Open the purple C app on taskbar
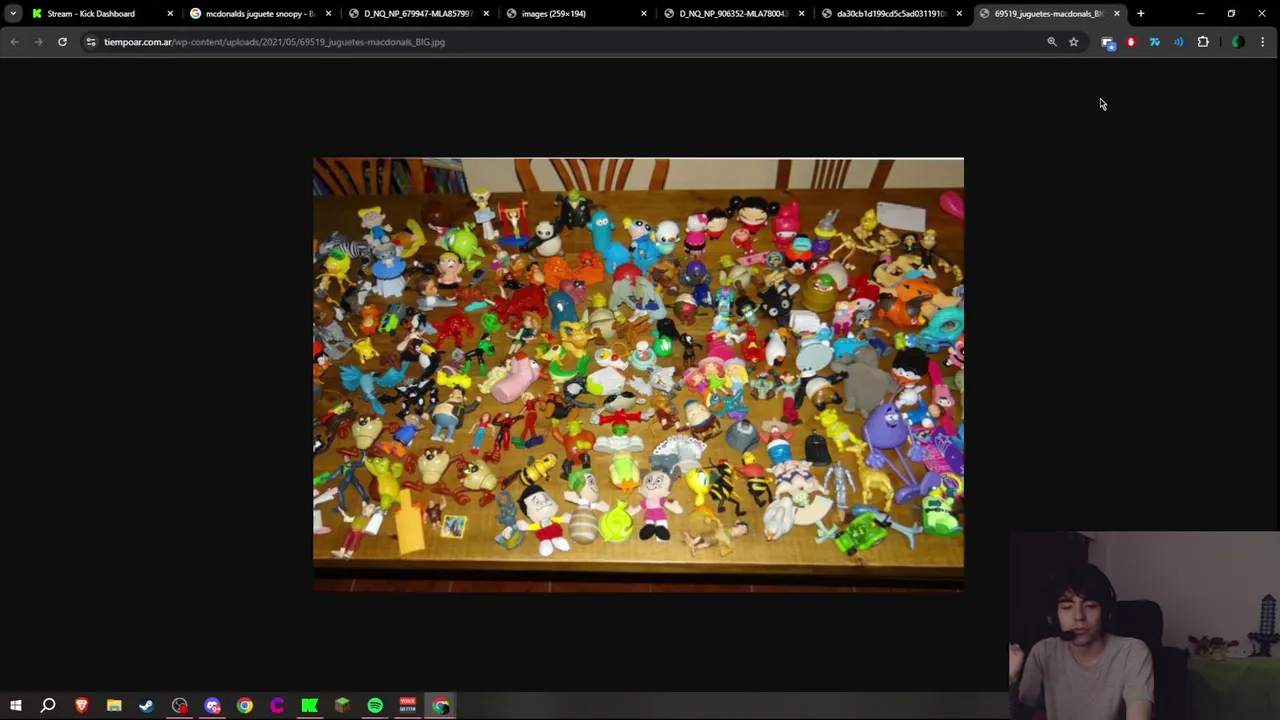1280x720 pixels. pyautogui.click(x=277, y=706)
